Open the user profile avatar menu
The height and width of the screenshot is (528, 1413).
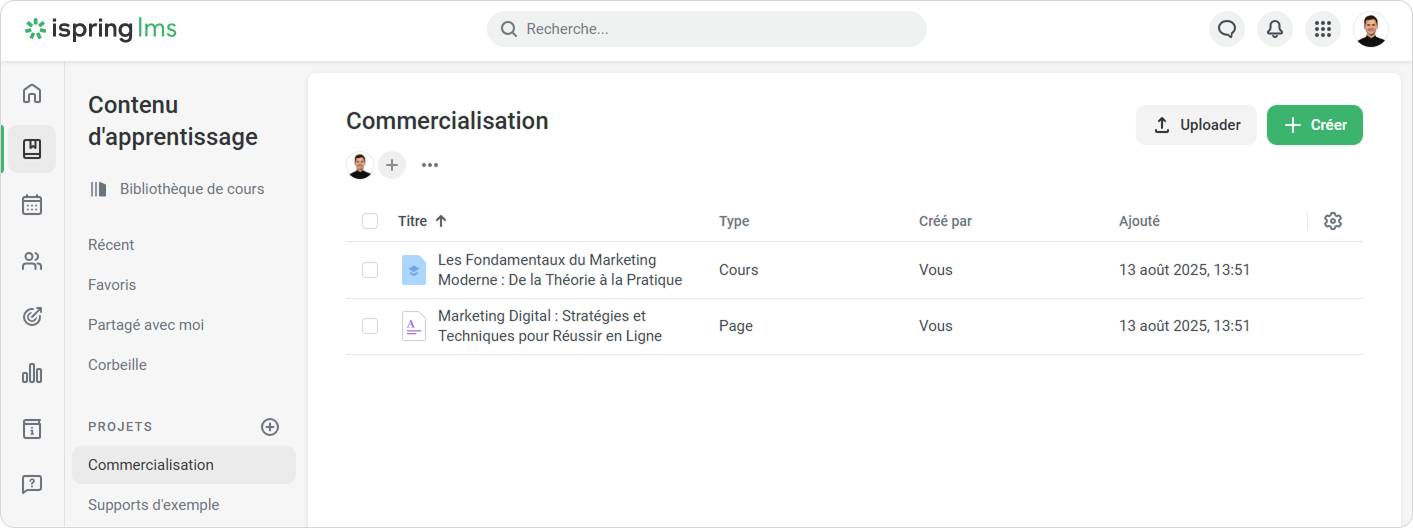1370,30
